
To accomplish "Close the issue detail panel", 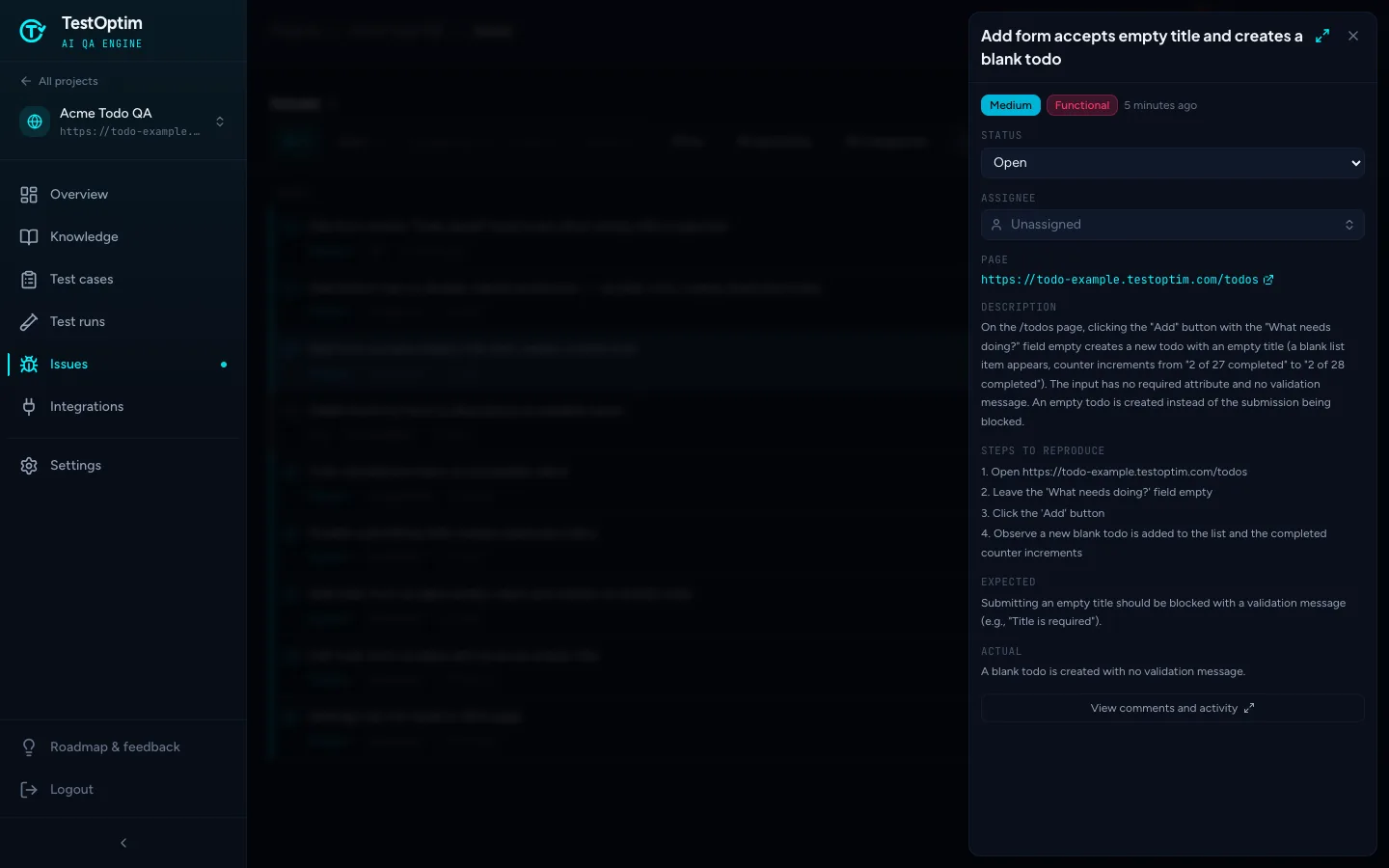I will pyautogui.click(x=1353, y=36).
